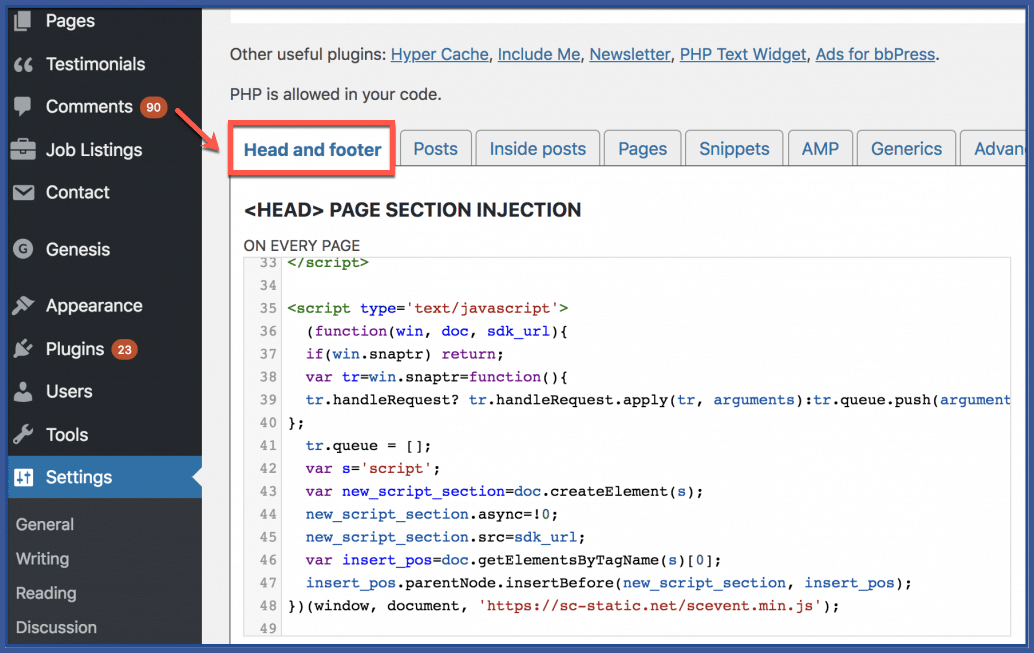The width and height of the screenshot is (1034, 653).
Task: Click the Appearance paintbrush icon
Action: tap(23, 305)
